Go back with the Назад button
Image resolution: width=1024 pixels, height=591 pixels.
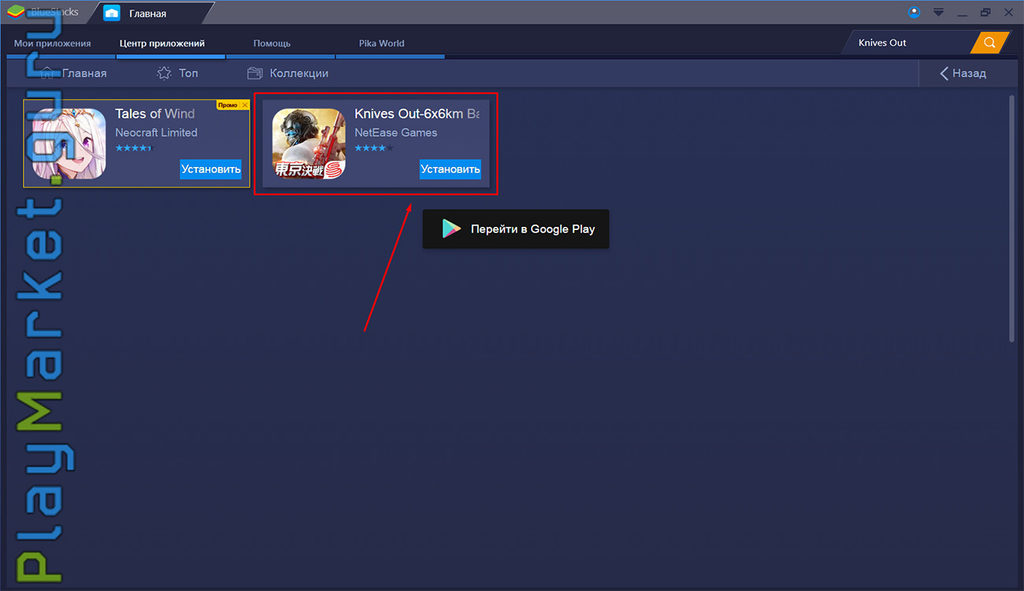(963, 73)
